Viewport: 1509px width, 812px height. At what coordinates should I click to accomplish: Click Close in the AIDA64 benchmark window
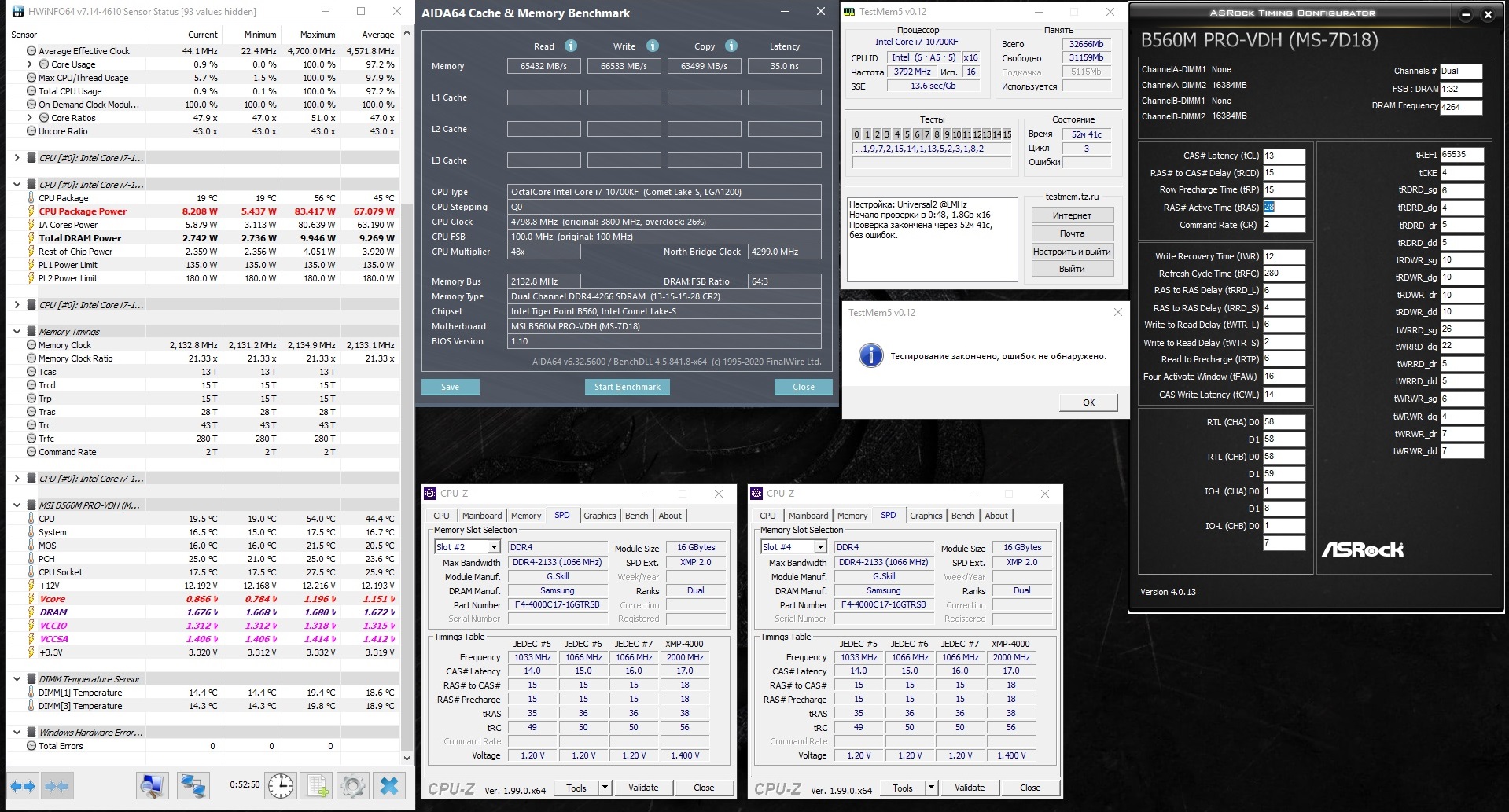click(x=804, y=387)
